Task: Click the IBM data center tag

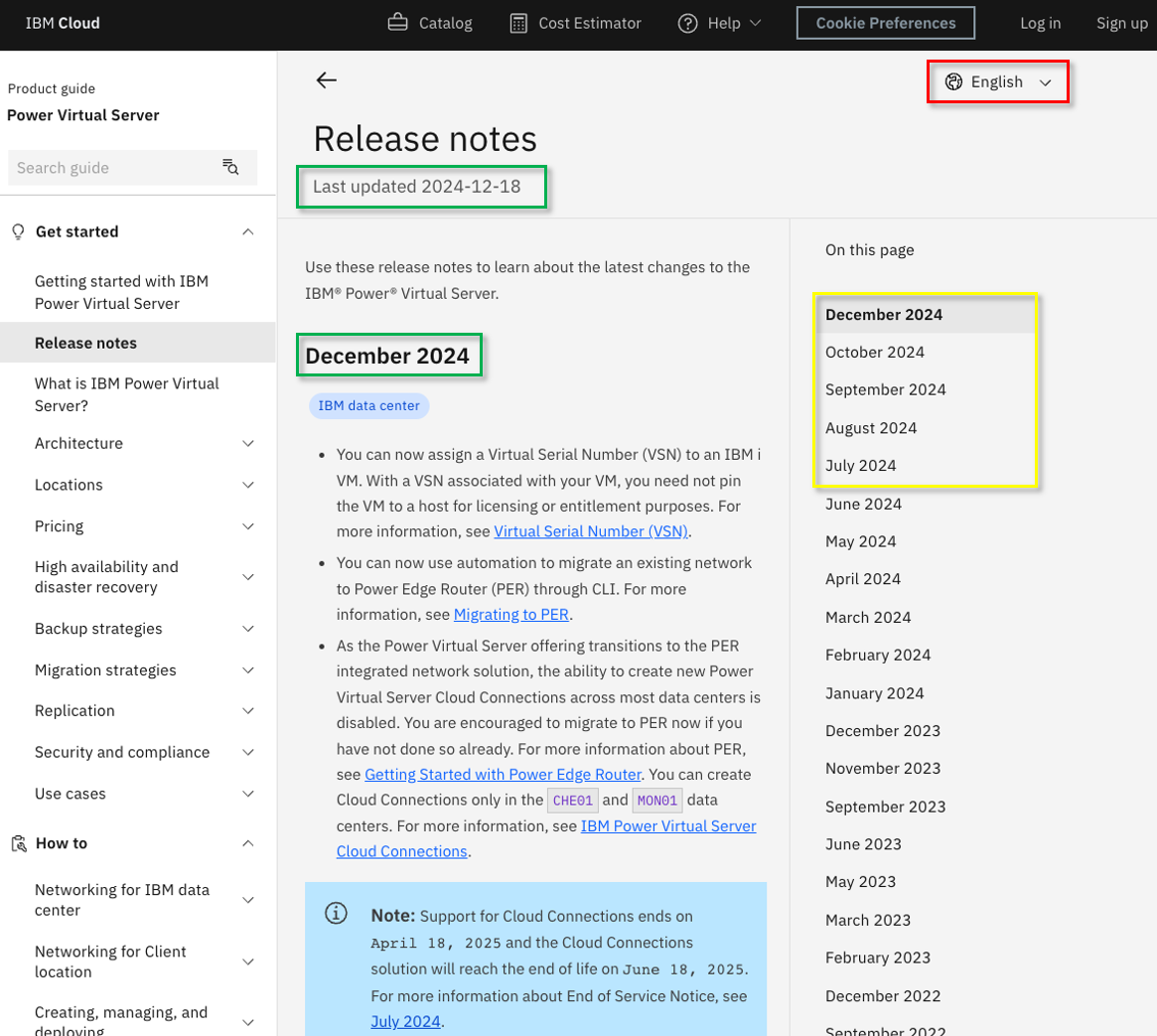Action: (368, 406)
